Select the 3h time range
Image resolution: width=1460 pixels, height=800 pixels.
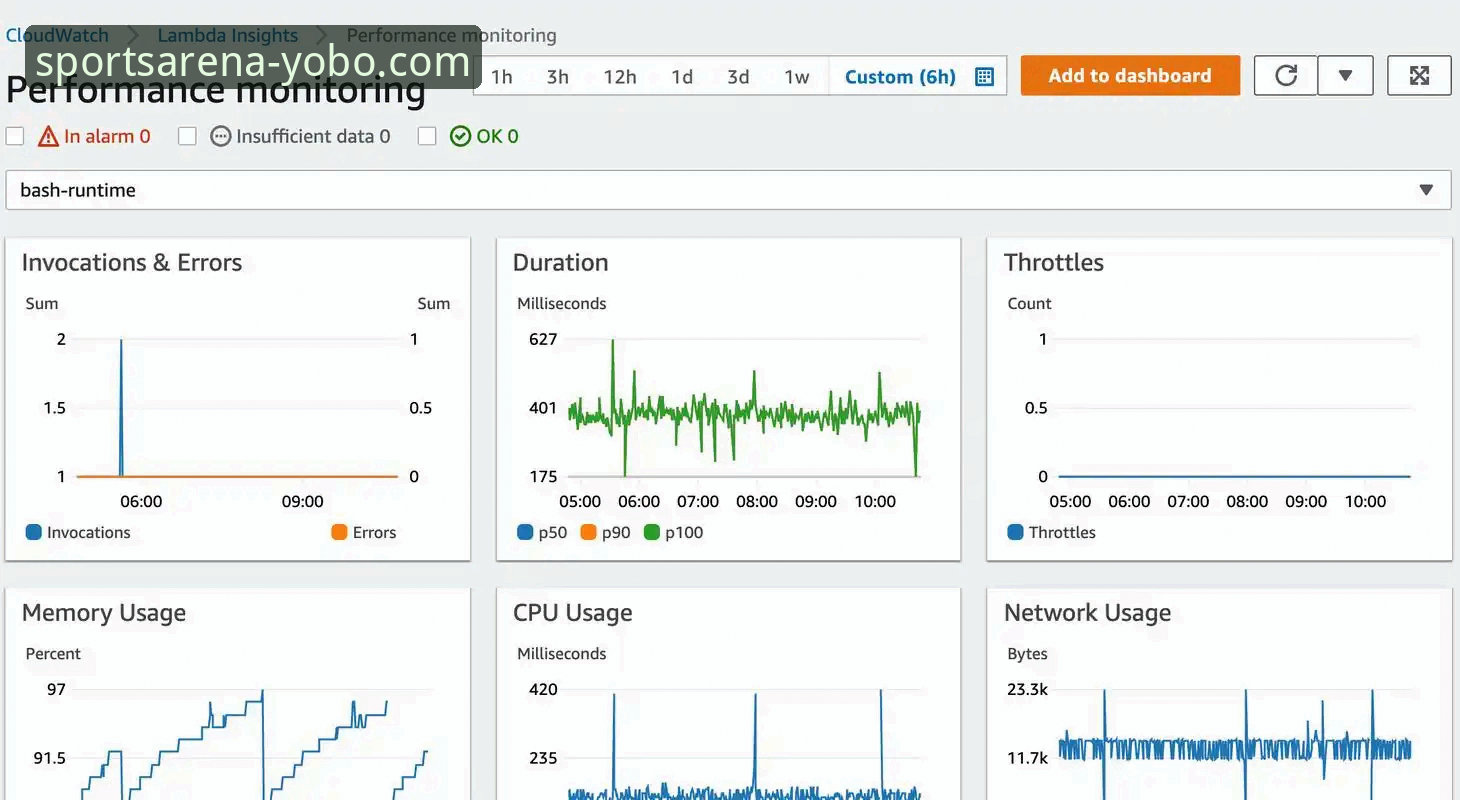point(557,77)
